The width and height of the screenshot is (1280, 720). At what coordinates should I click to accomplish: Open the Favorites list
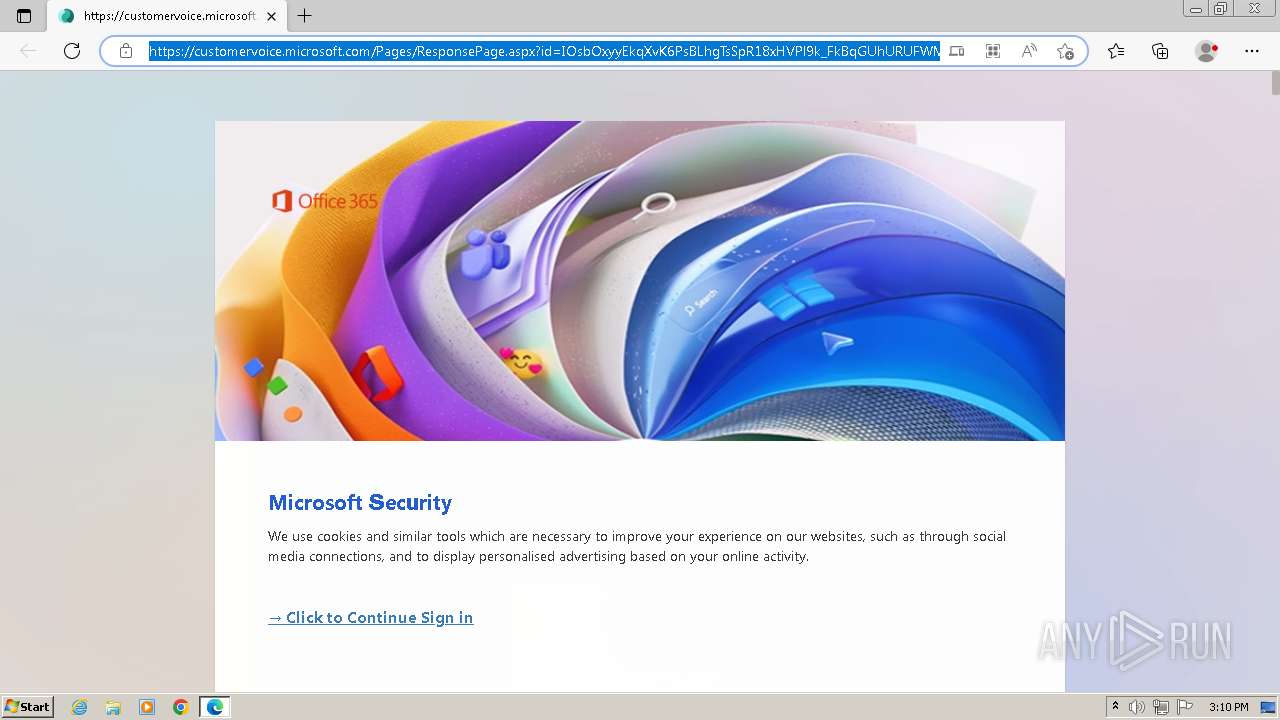(1116, 51)
